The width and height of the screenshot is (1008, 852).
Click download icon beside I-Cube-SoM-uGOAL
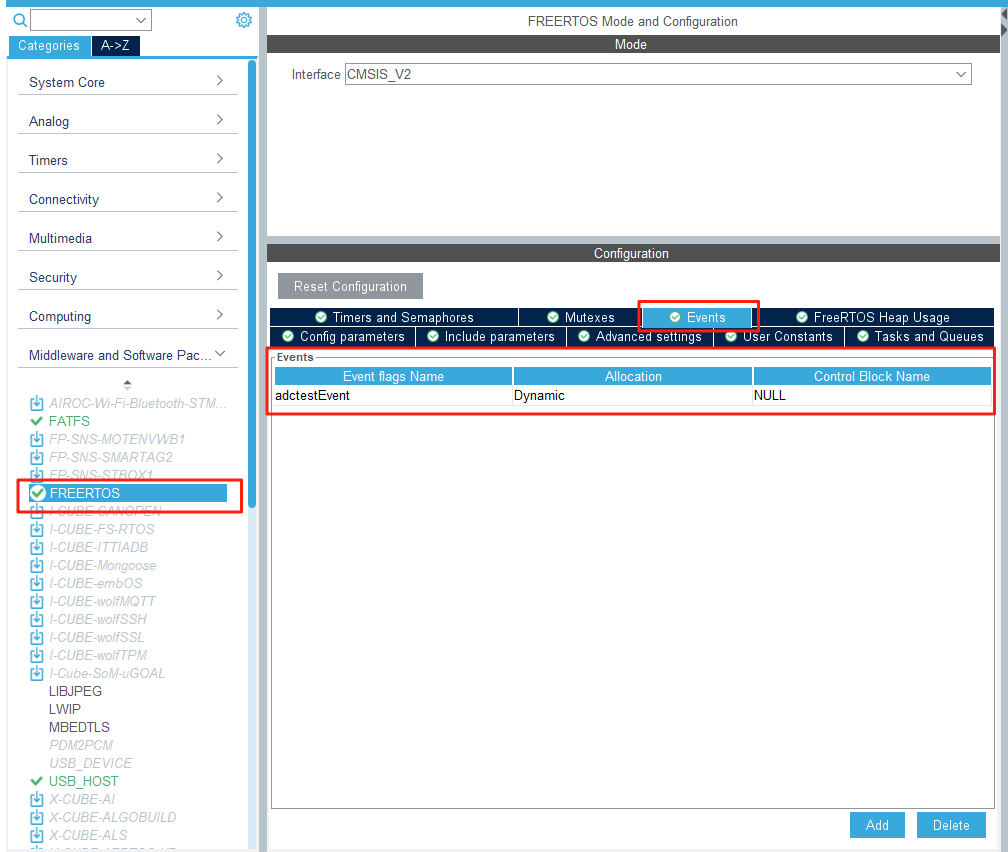tap(37, 674)
